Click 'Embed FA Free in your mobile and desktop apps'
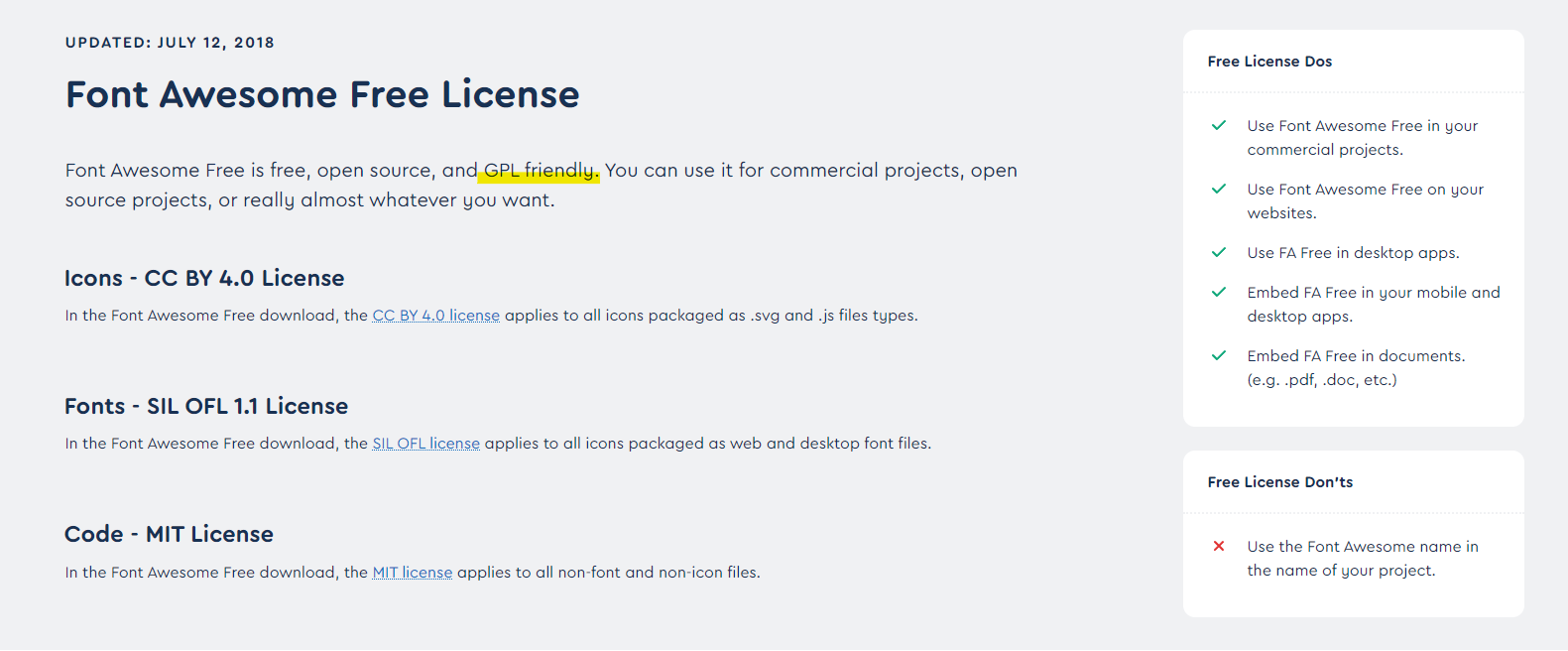1568x651 pixels. point(1374,305)
